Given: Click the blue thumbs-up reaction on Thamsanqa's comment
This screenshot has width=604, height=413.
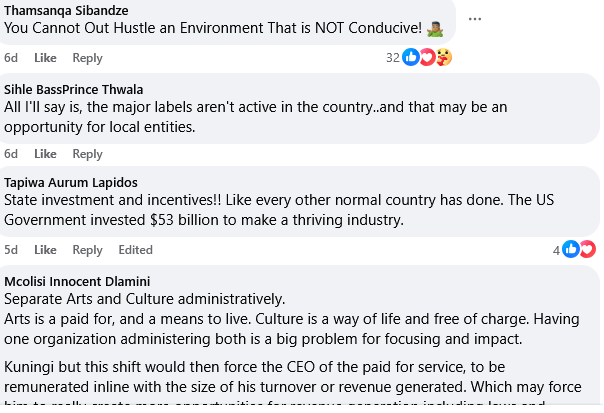Looking at the screenshot, I should tap(411, 57).
